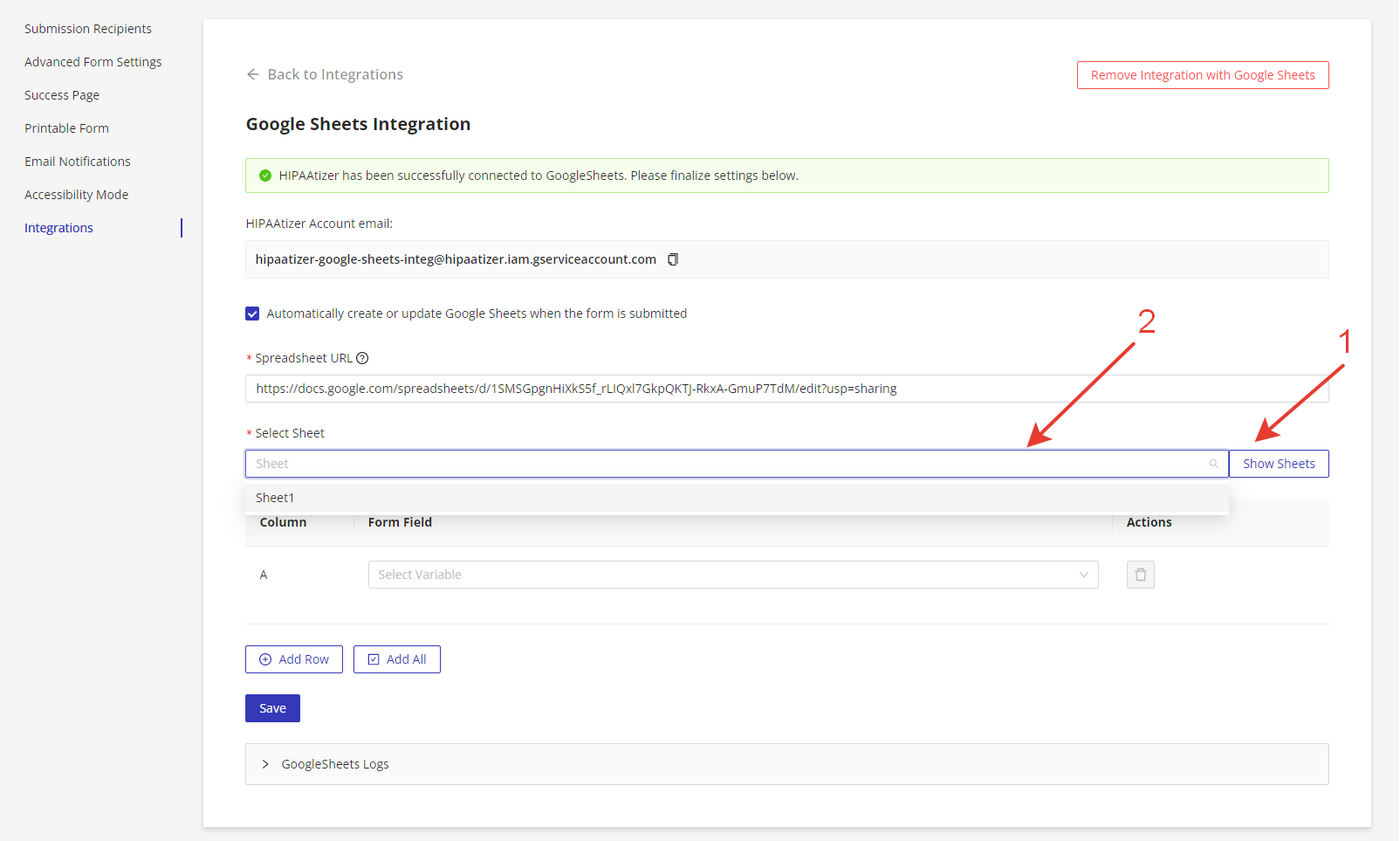
Task: Click into the Spreadsheet URL field
Action: [x=786, y=389]
